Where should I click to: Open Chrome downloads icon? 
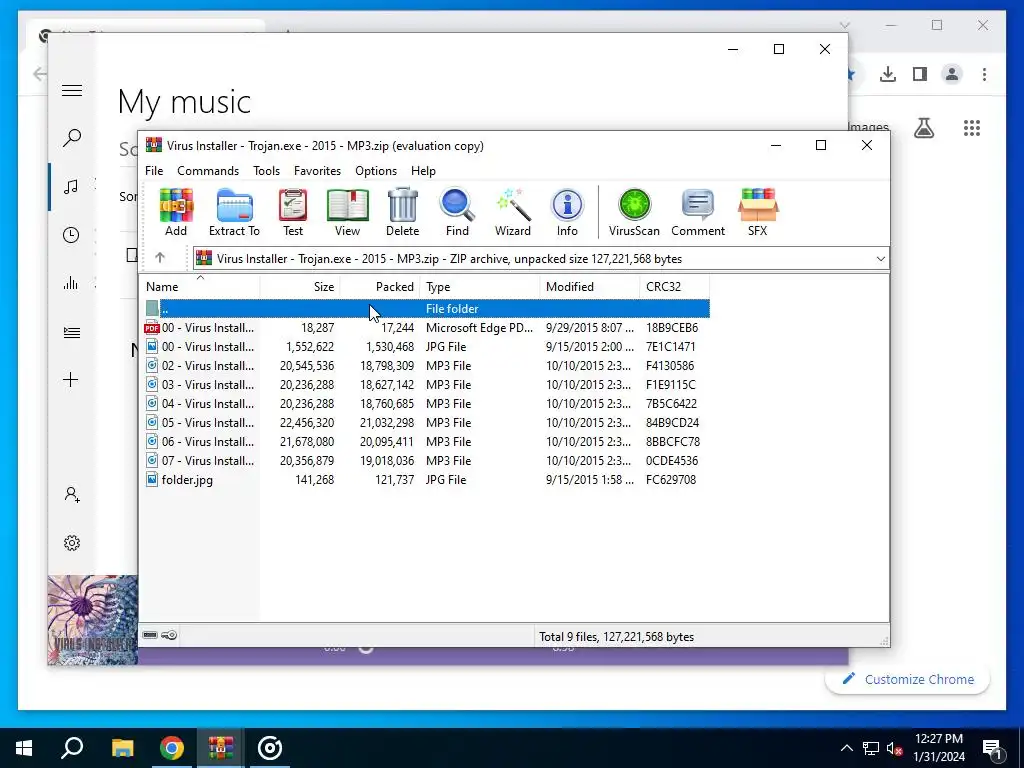888,74
